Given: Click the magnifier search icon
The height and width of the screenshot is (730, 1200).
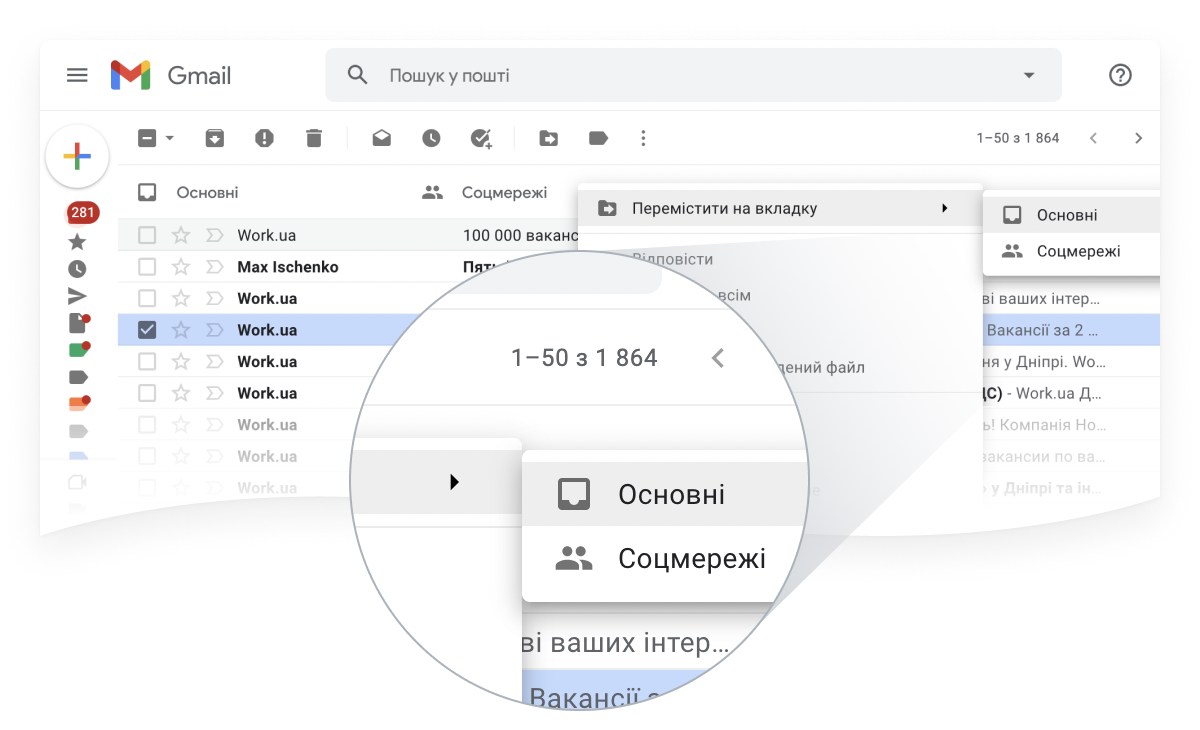Looking at the screenshot, I should click(357, 75).
